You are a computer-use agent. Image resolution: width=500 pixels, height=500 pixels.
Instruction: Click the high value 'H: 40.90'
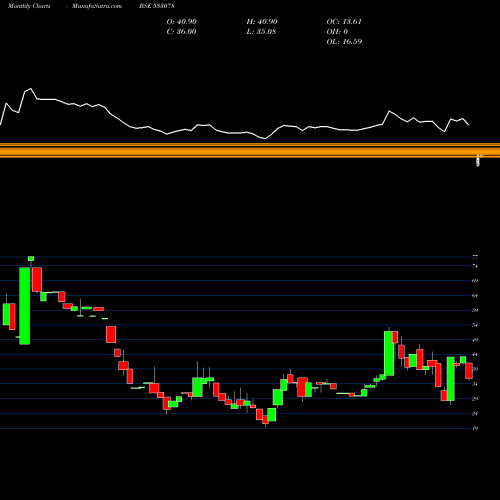262,22
